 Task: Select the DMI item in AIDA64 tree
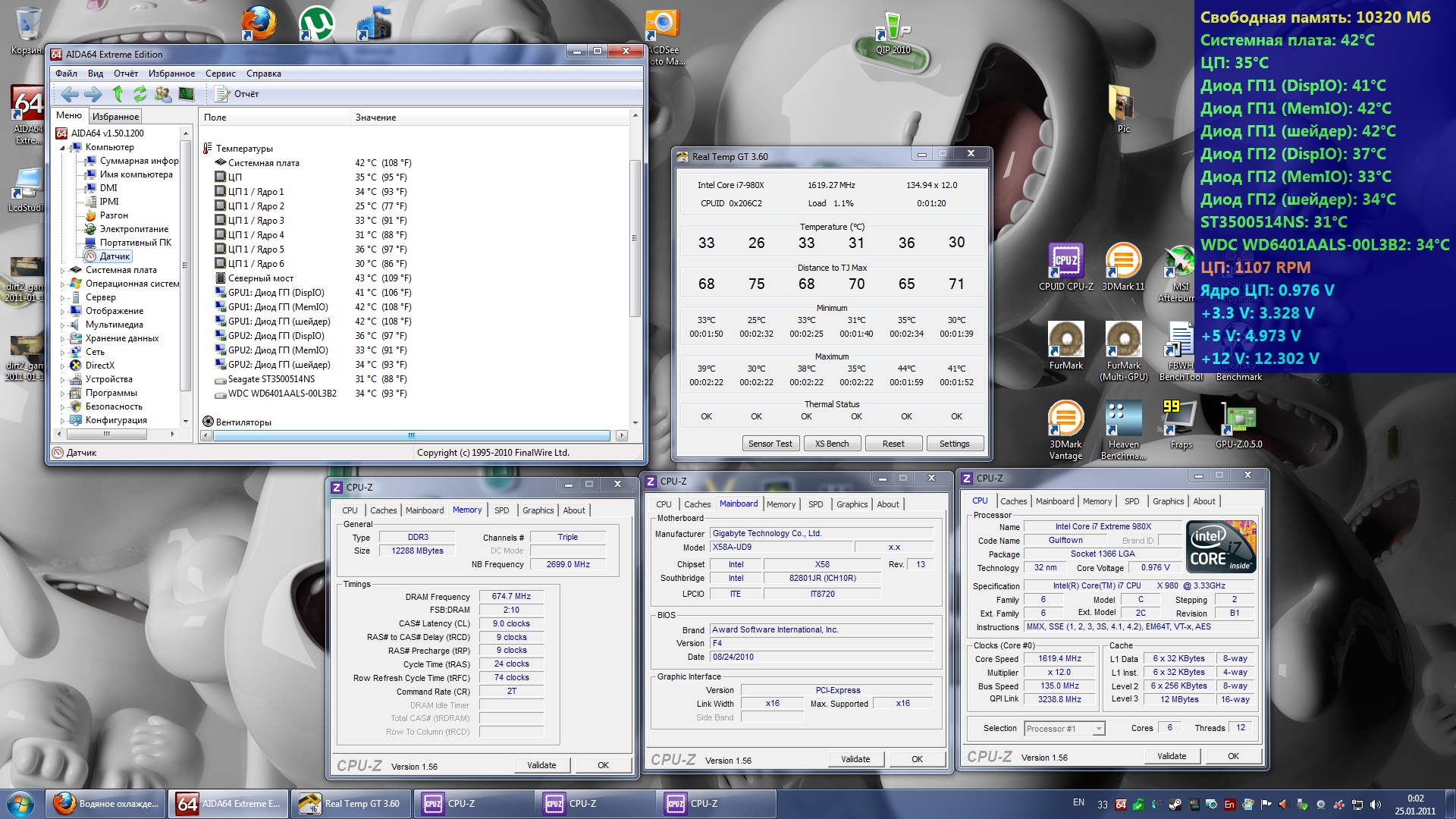[x=108, y=188]
